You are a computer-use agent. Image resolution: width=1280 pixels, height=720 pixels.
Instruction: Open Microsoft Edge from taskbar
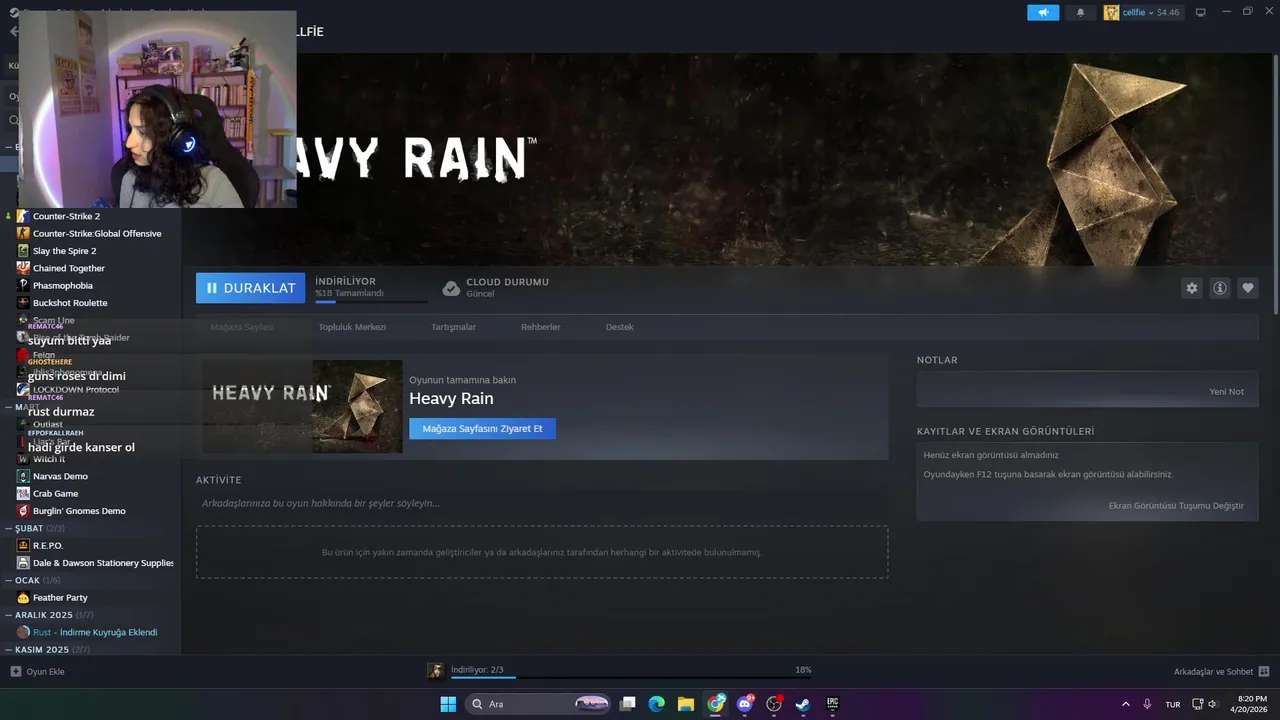[656, 704]
